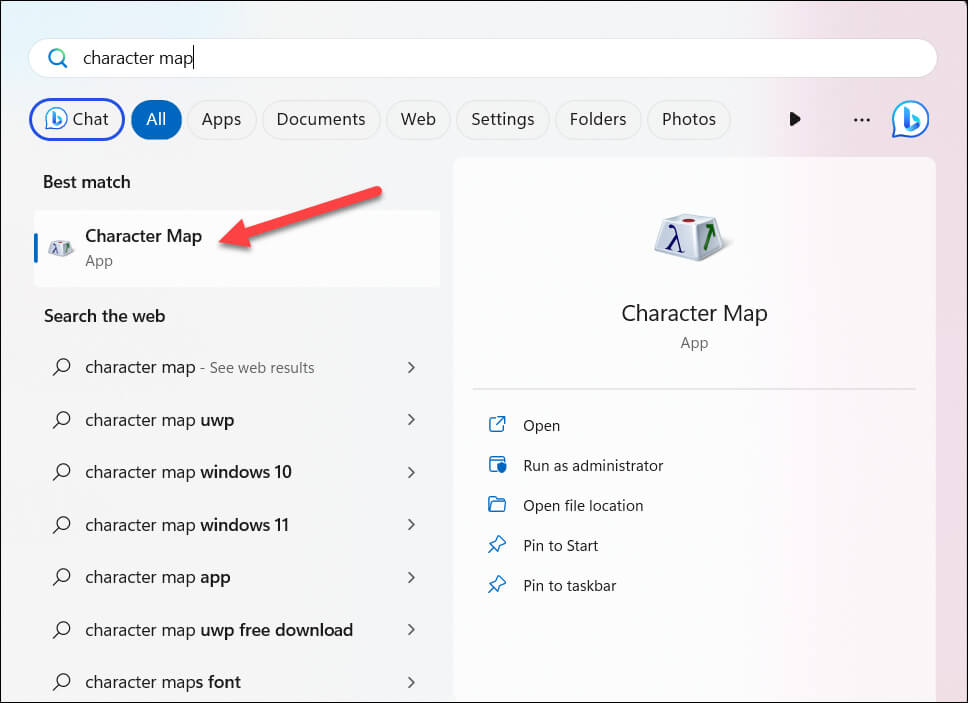Select 'character map uwp free download' suggestion
This screenshot has height=703, width=968.
click(237, 630)
